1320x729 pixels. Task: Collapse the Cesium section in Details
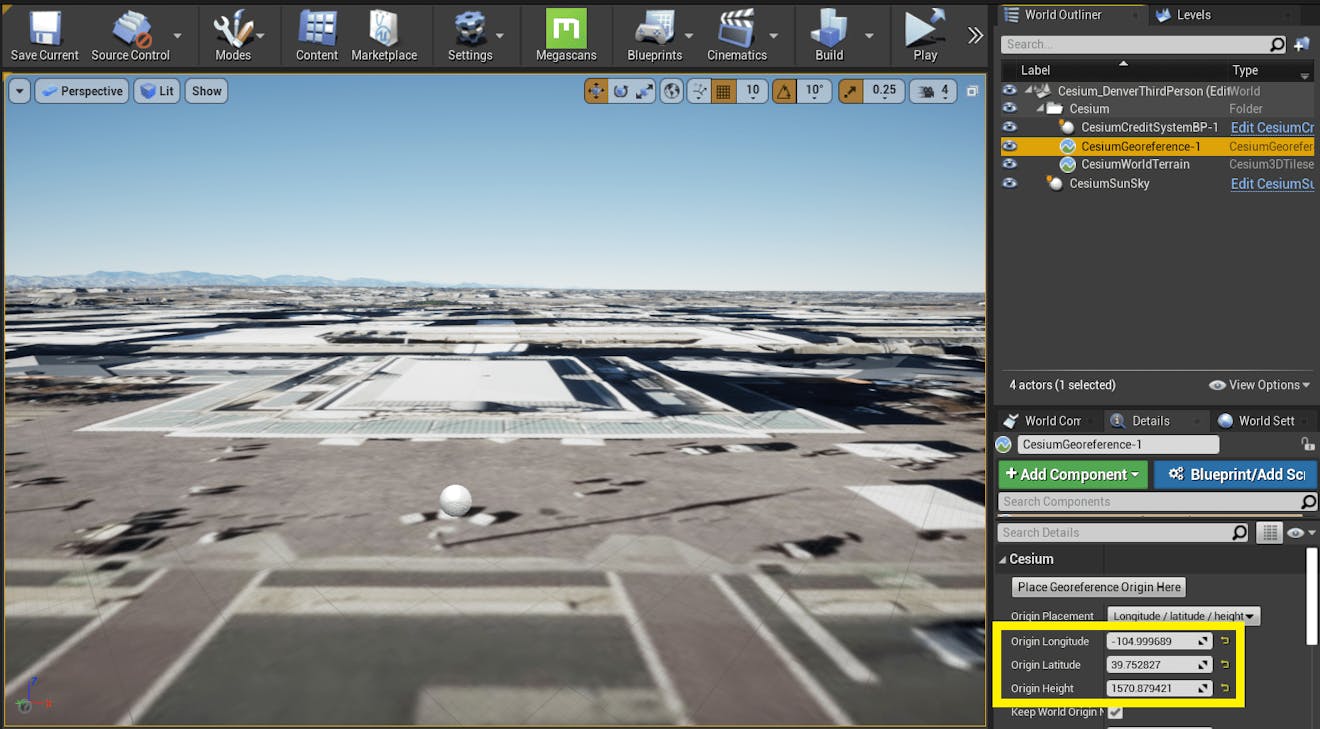[1004, 559]
